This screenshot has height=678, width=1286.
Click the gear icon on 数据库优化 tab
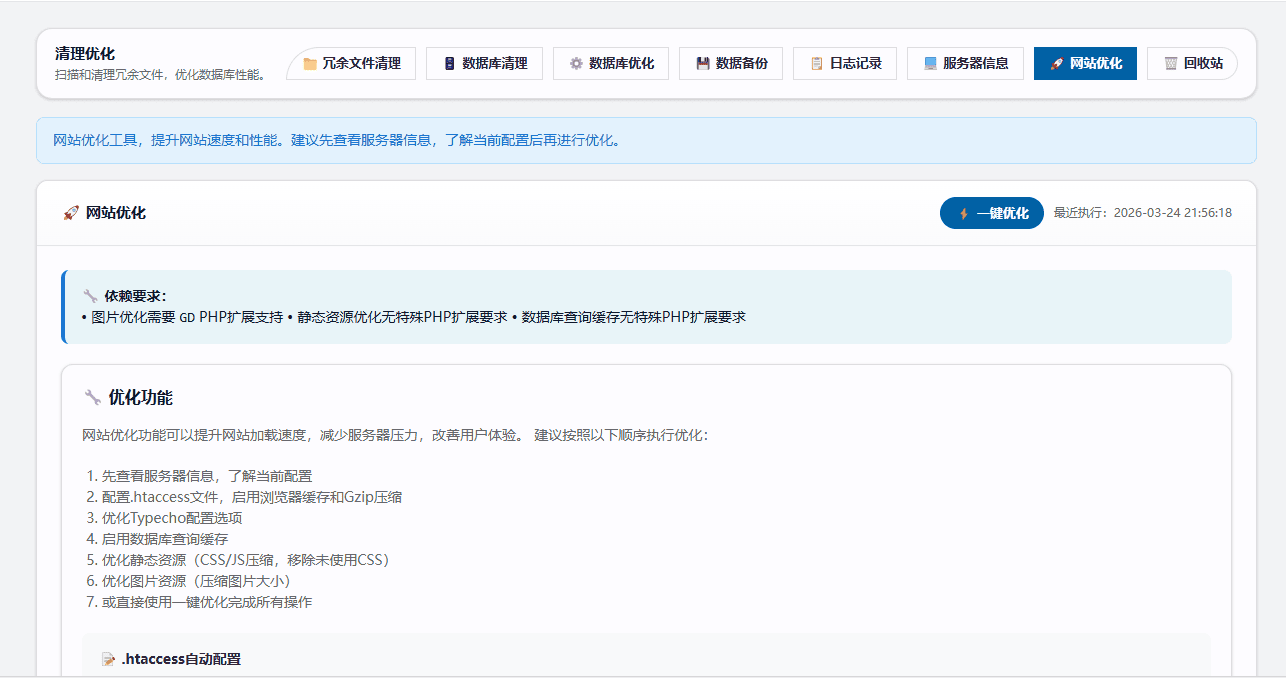[x=576, y=64]
